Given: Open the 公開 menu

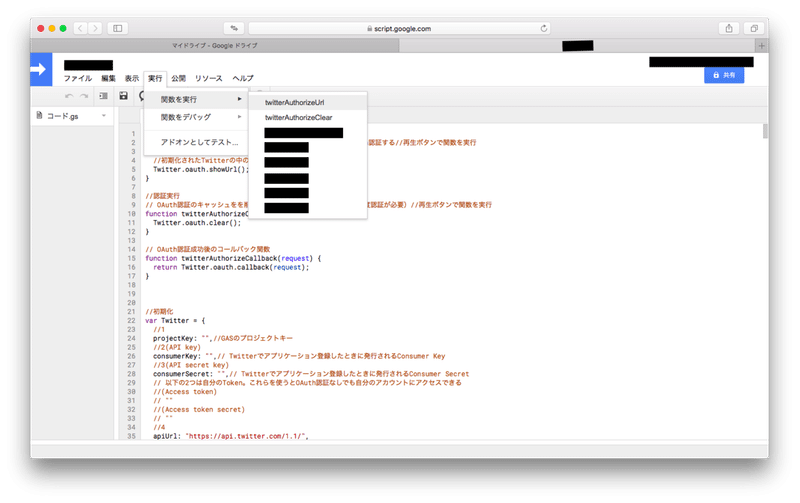Looking at the screenshot, I should pyautogui.click(x=179, y=79).
